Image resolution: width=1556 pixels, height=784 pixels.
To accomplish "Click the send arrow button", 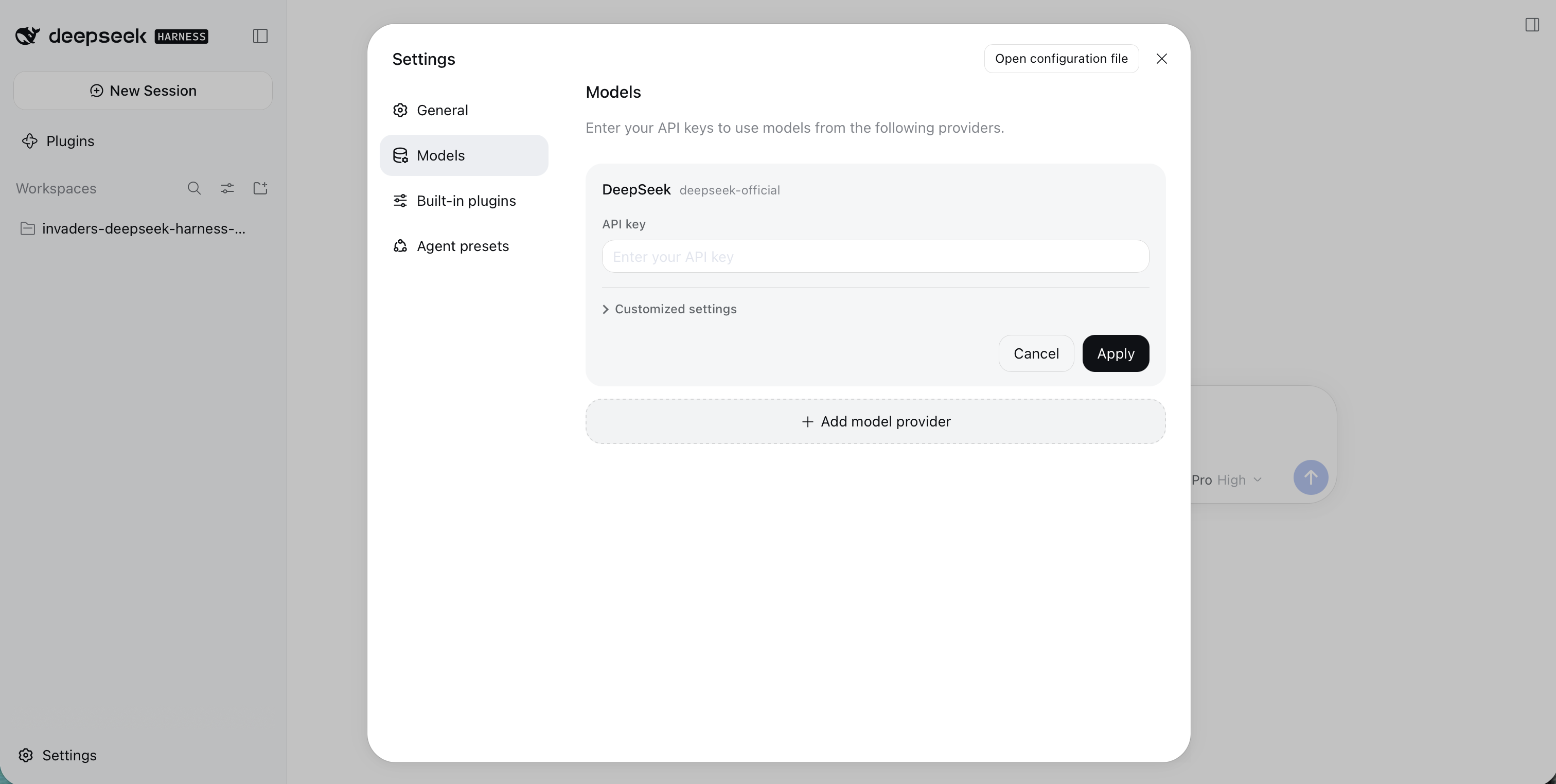I will (x=1310, y=478).
